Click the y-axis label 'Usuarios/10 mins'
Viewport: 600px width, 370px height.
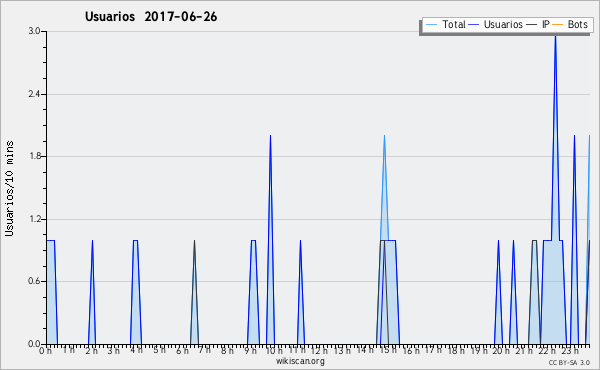coord(9,188)
